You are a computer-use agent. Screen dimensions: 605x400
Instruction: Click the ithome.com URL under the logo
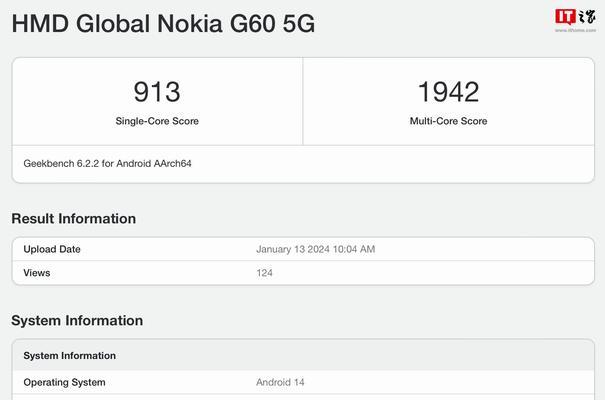pos(575,30)
